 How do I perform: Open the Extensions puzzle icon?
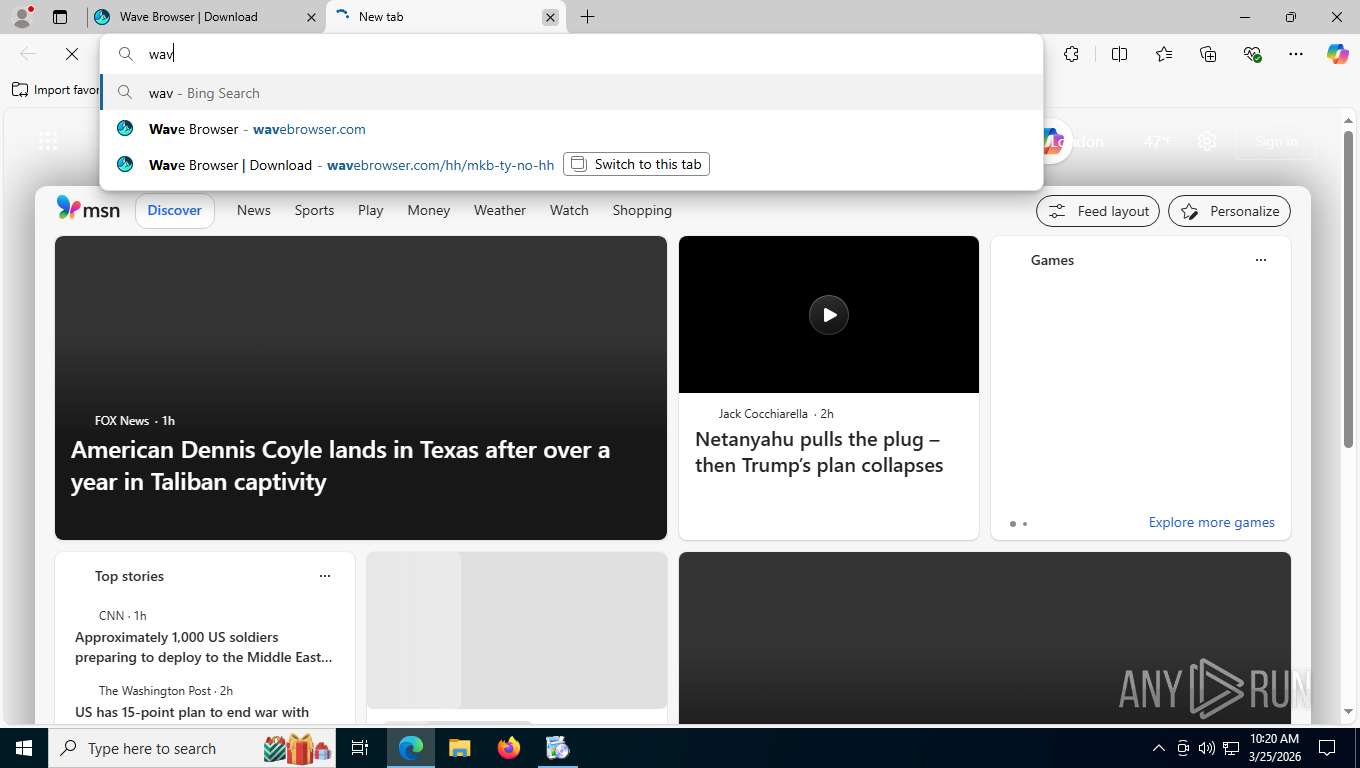pos(1071,54)
